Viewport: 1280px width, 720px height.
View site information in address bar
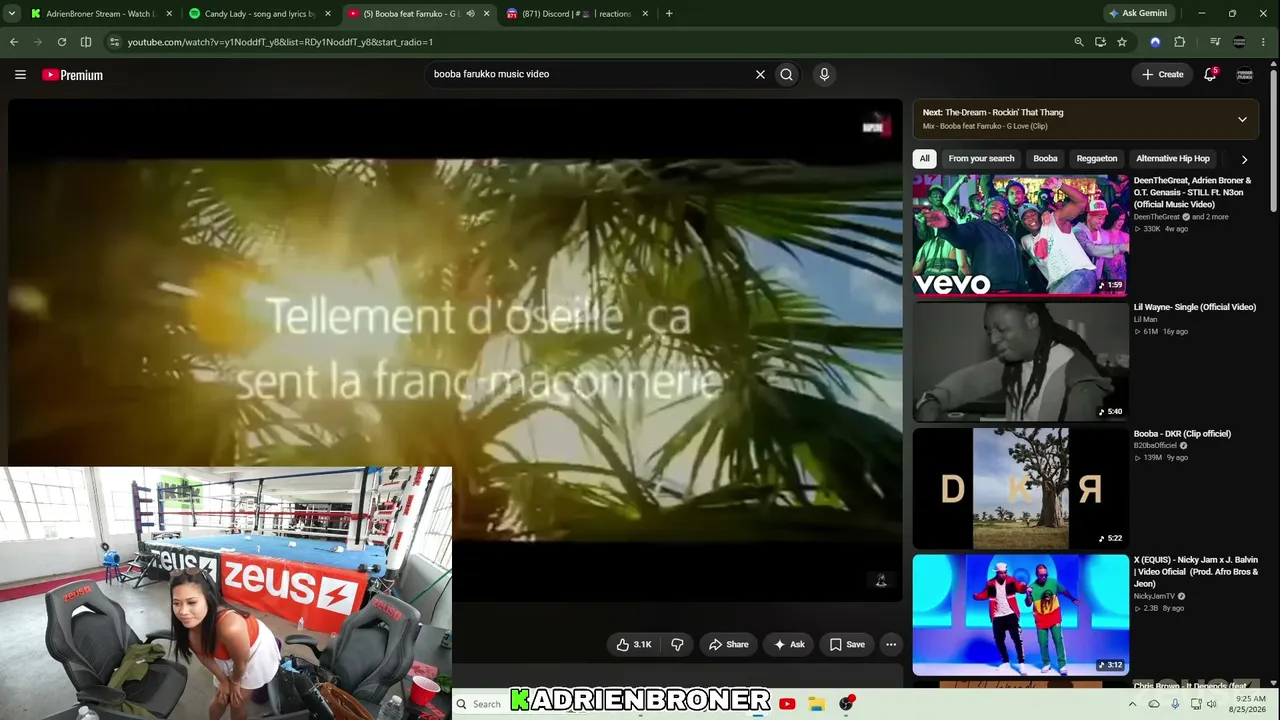(x=114, y=42)
